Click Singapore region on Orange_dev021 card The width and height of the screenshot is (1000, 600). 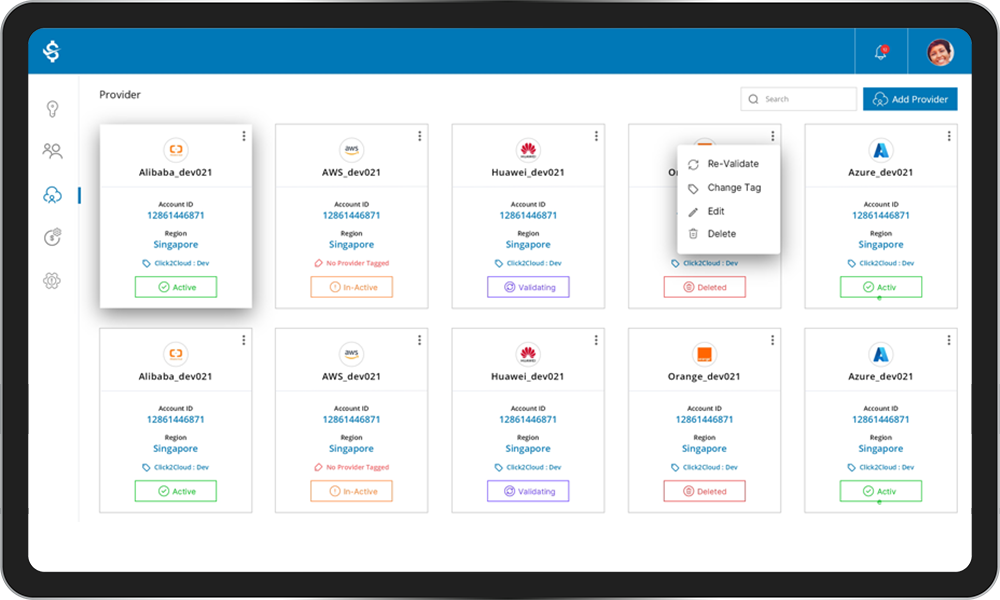click(x=704, y=449)
